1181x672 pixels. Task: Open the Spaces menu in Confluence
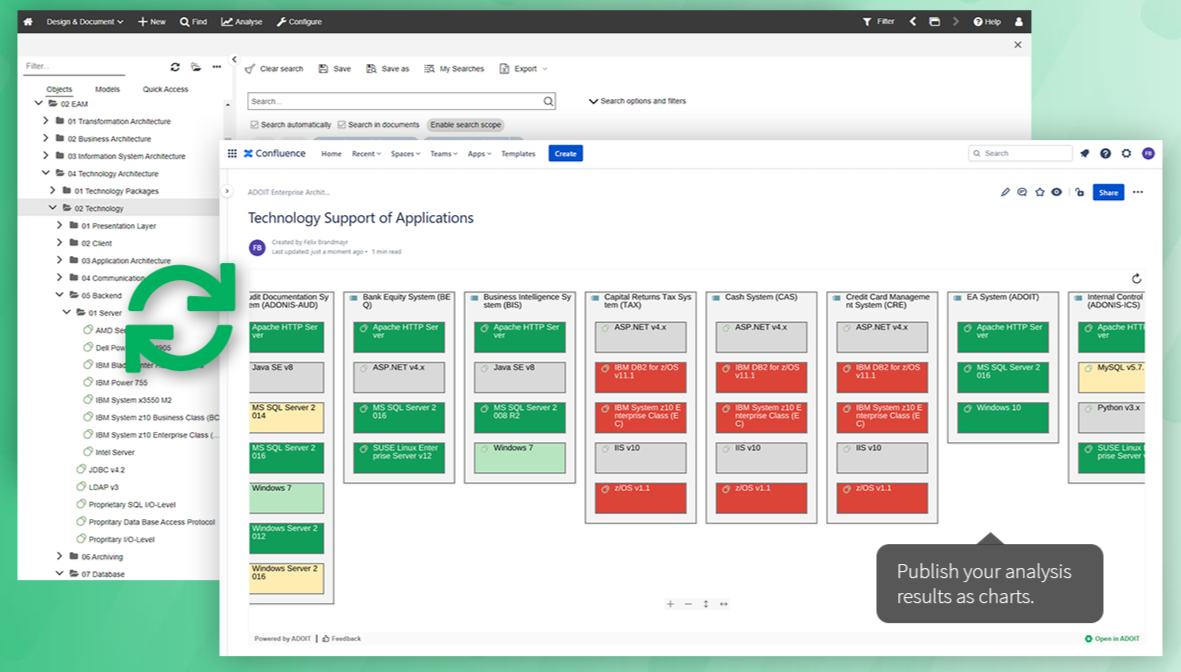tap(404, 154)
